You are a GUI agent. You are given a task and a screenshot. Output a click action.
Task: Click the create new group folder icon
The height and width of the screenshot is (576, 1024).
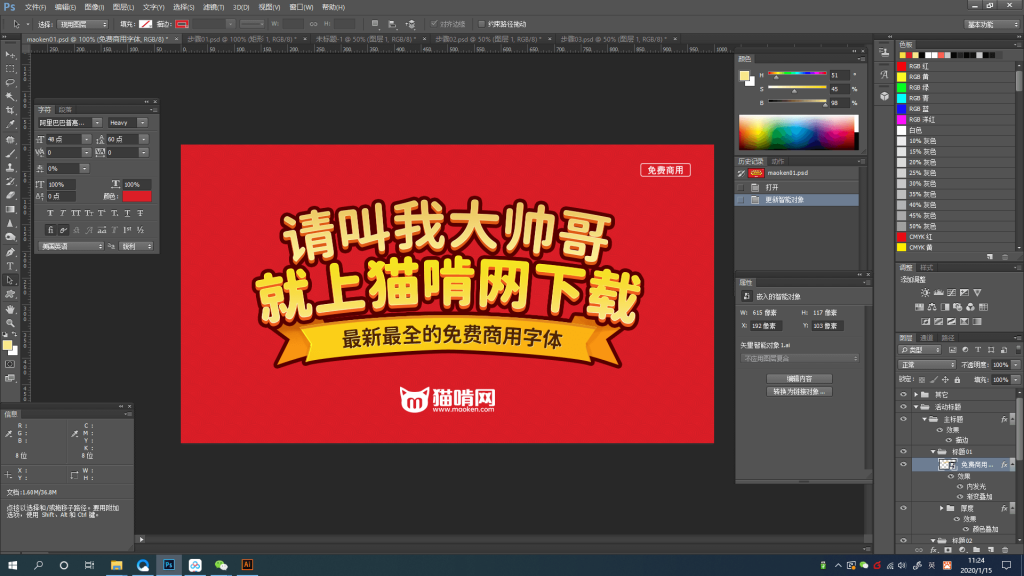tap(976, 550)
